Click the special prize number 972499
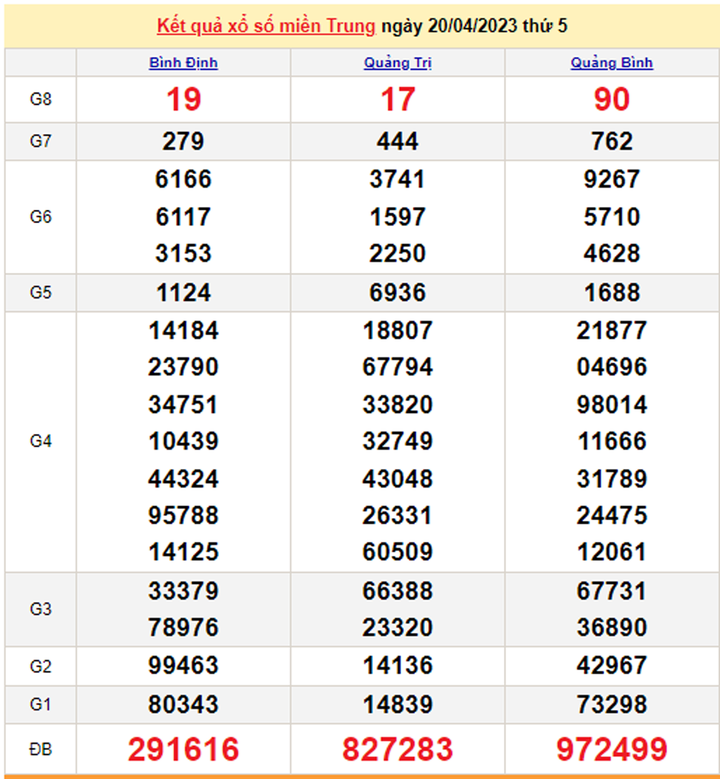Image resolution: width=720 pixels, height=779 pixels. (612, 749)
